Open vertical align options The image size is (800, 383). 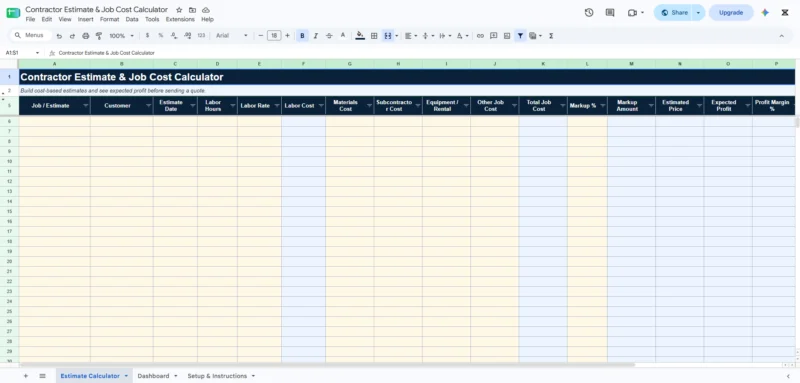point(428,36)
